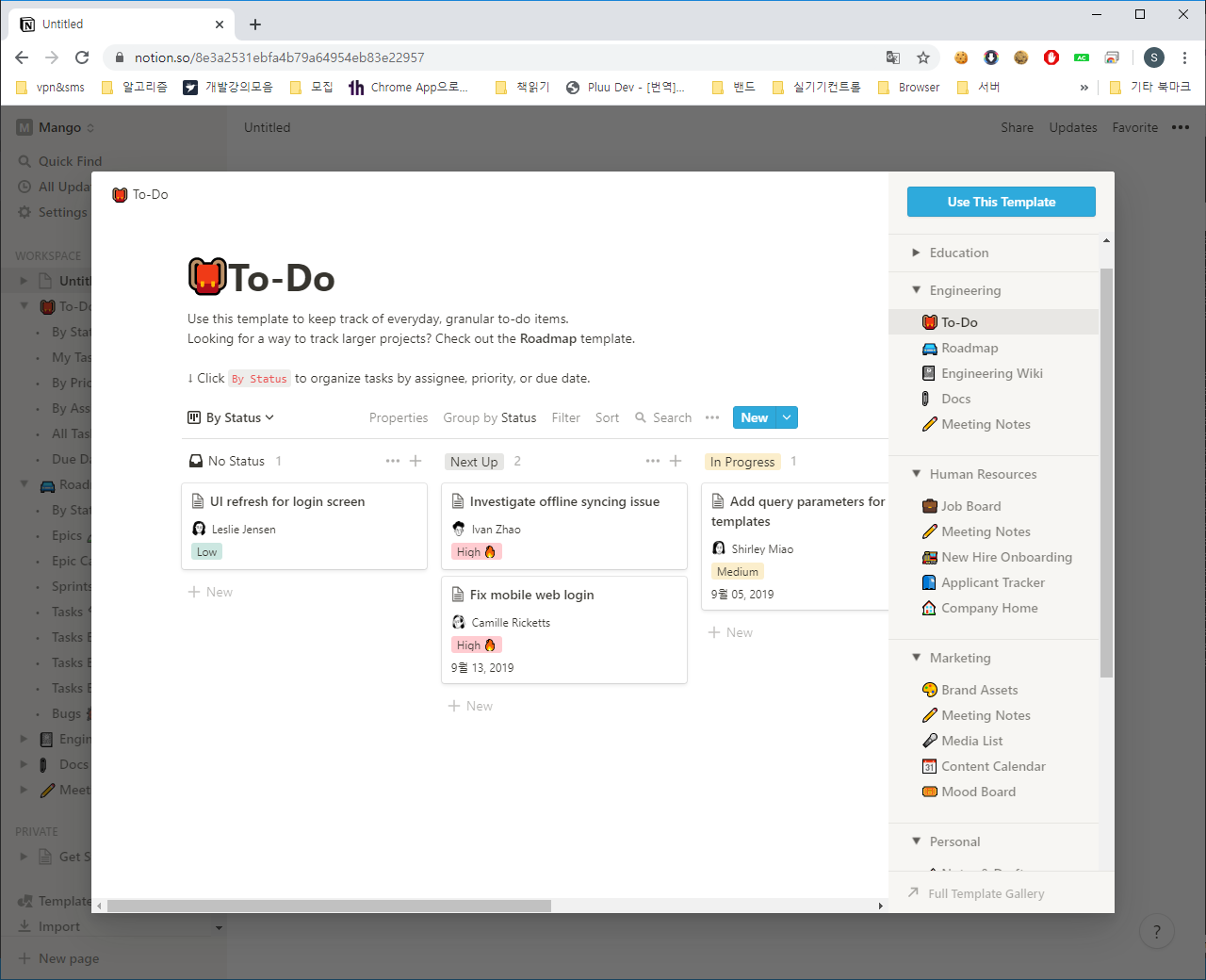Open the Mango workspace switcher
This screenshot has width=1206, height=980.
coord(57,127)
